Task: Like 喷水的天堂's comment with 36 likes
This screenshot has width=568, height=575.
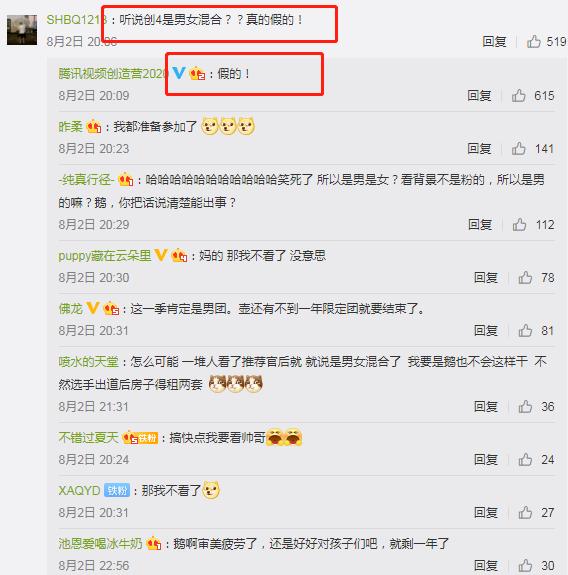Action: coord(525,406)
